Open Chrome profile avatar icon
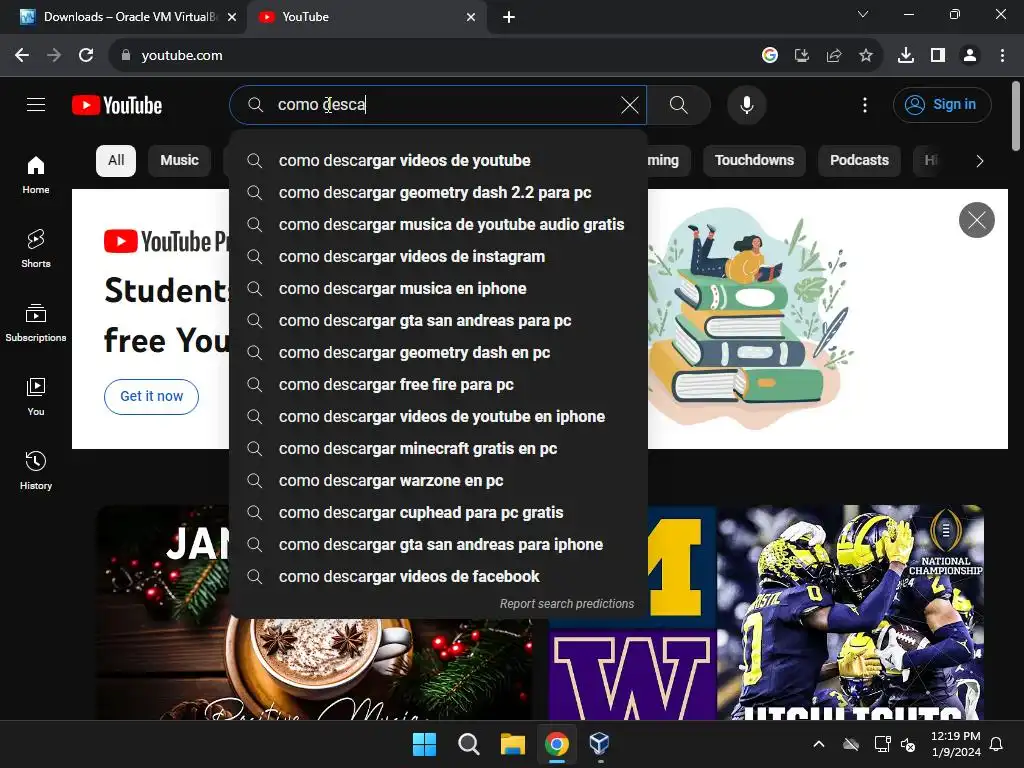This screenshot has width=1024, height=768. 970,56
